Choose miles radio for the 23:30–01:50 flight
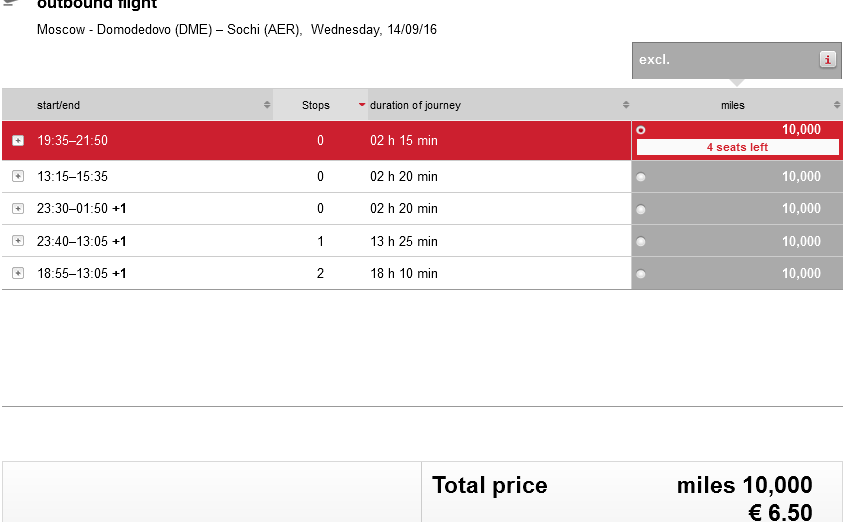 click(x=641, y=209)
